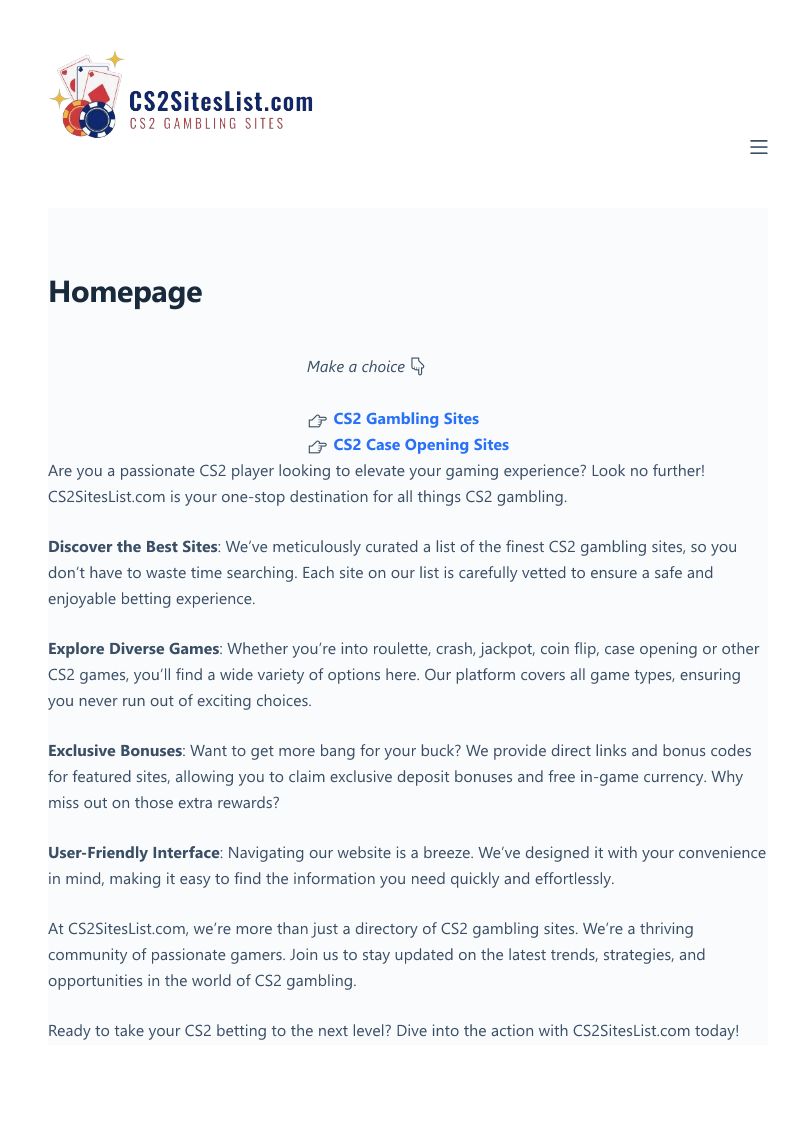Viewport: 793px width, 1123px height.
Task: Click the bold User-Friendly Interface label
Action: tap(134, 853)
